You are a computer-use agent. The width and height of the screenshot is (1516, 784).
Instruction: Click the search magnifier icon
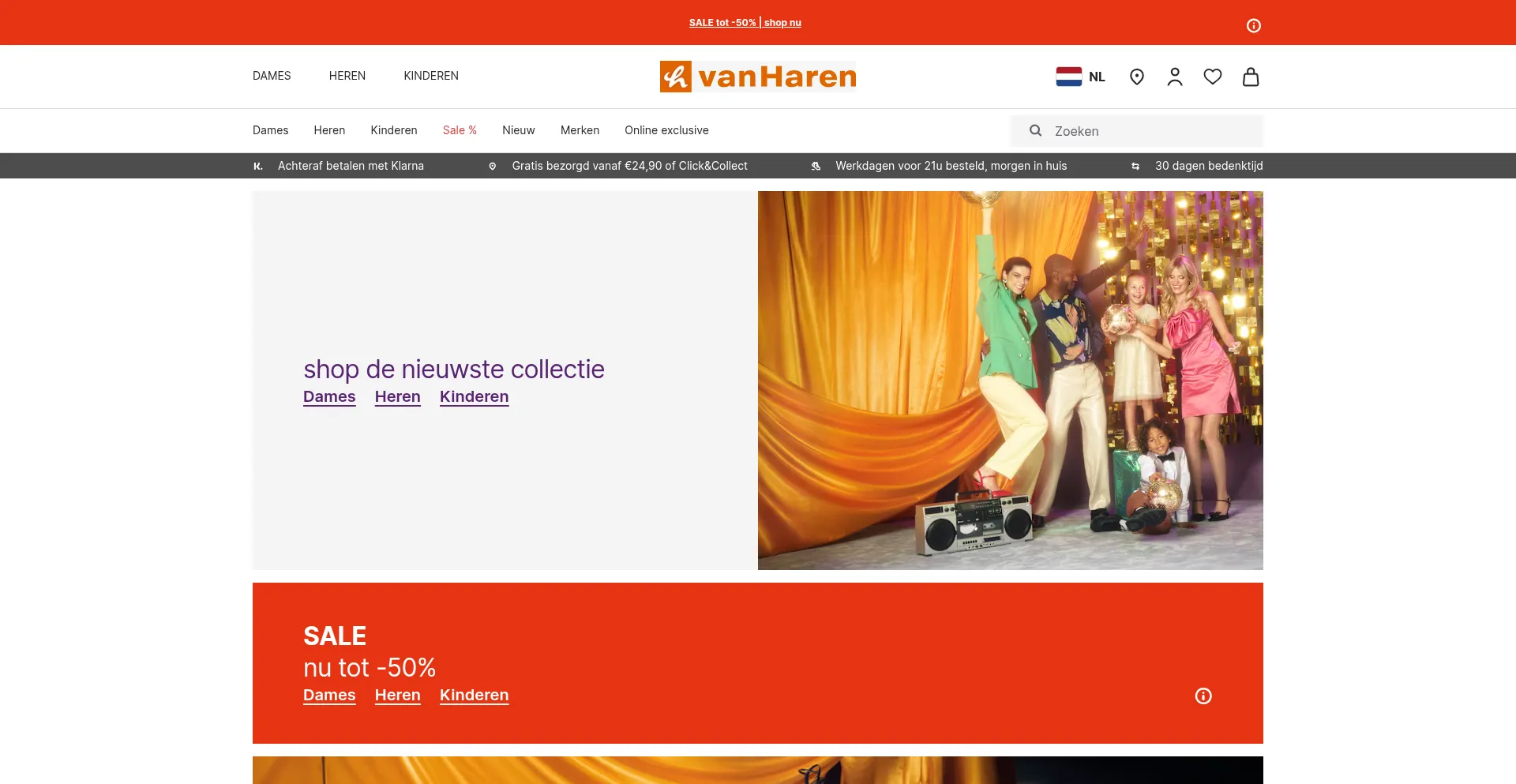click(1035, 131)
